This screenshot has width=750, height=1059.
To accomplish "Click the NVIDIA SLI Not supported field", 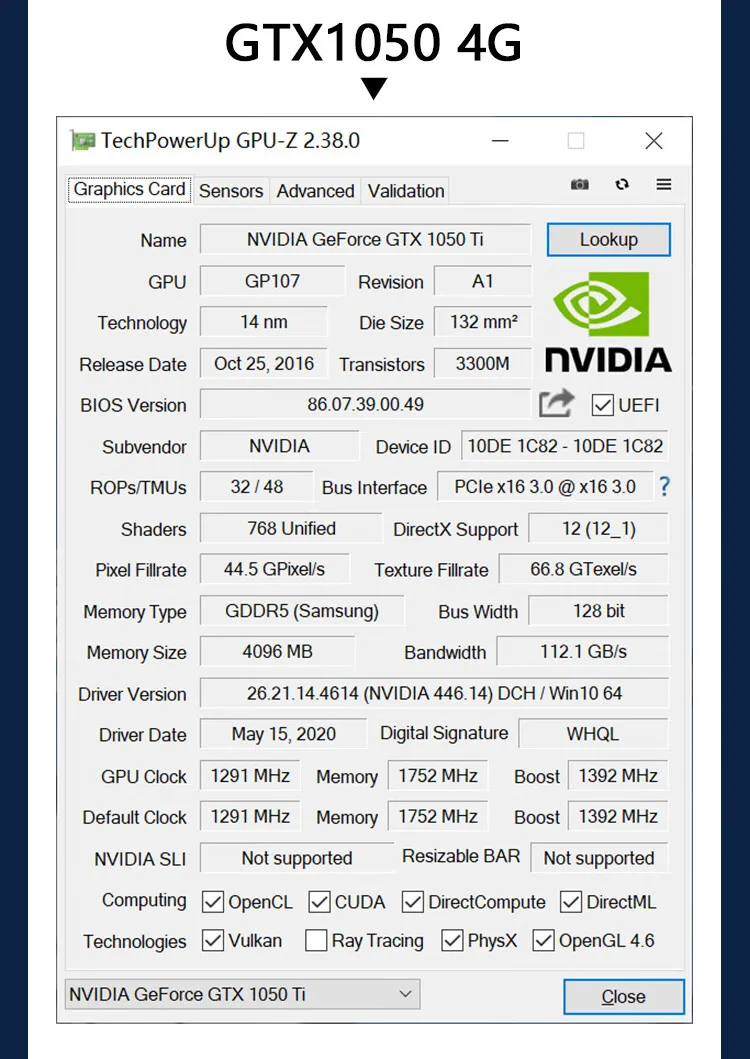I will 297,858.
